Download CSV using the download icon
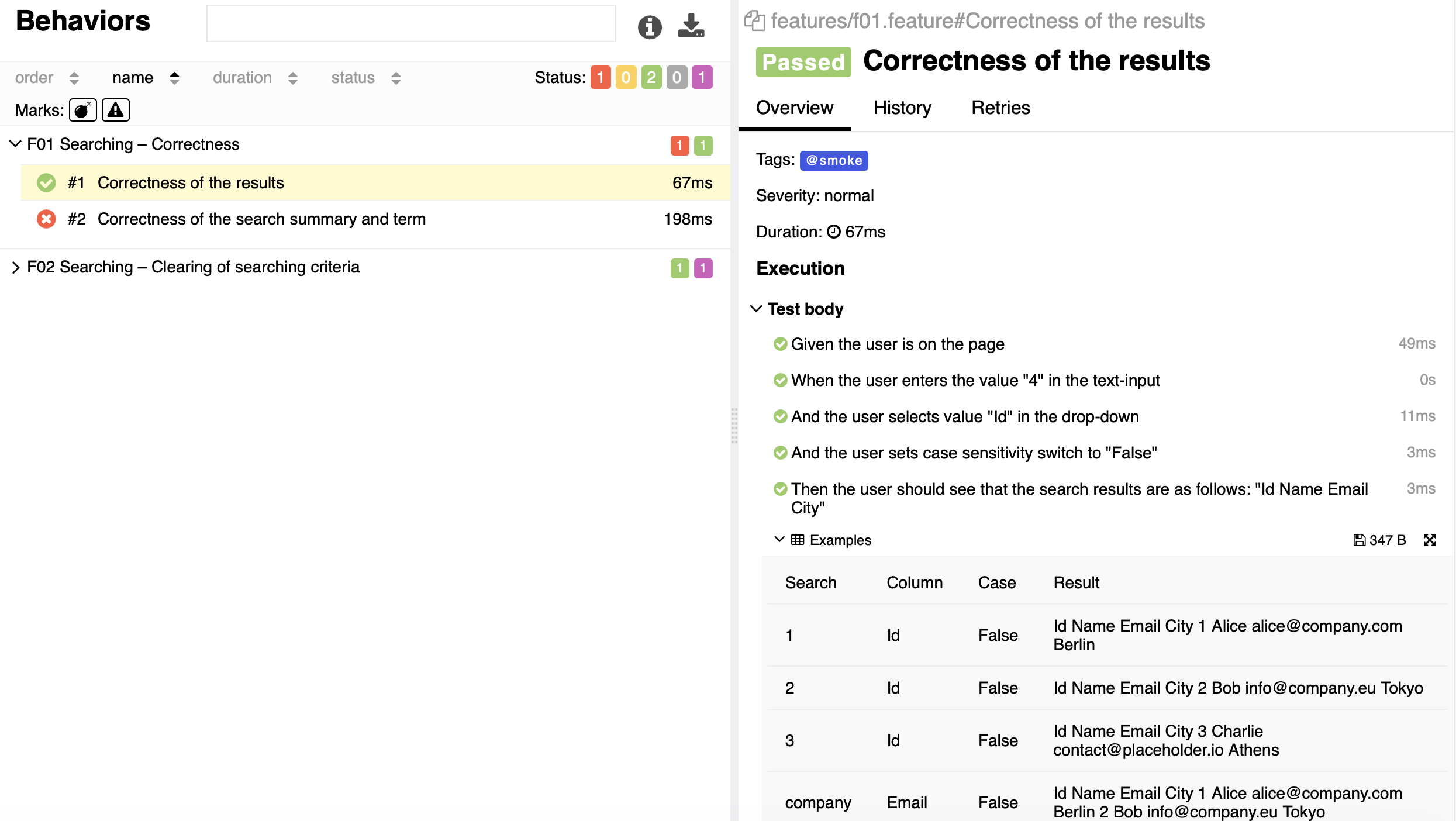 (691, 26)
